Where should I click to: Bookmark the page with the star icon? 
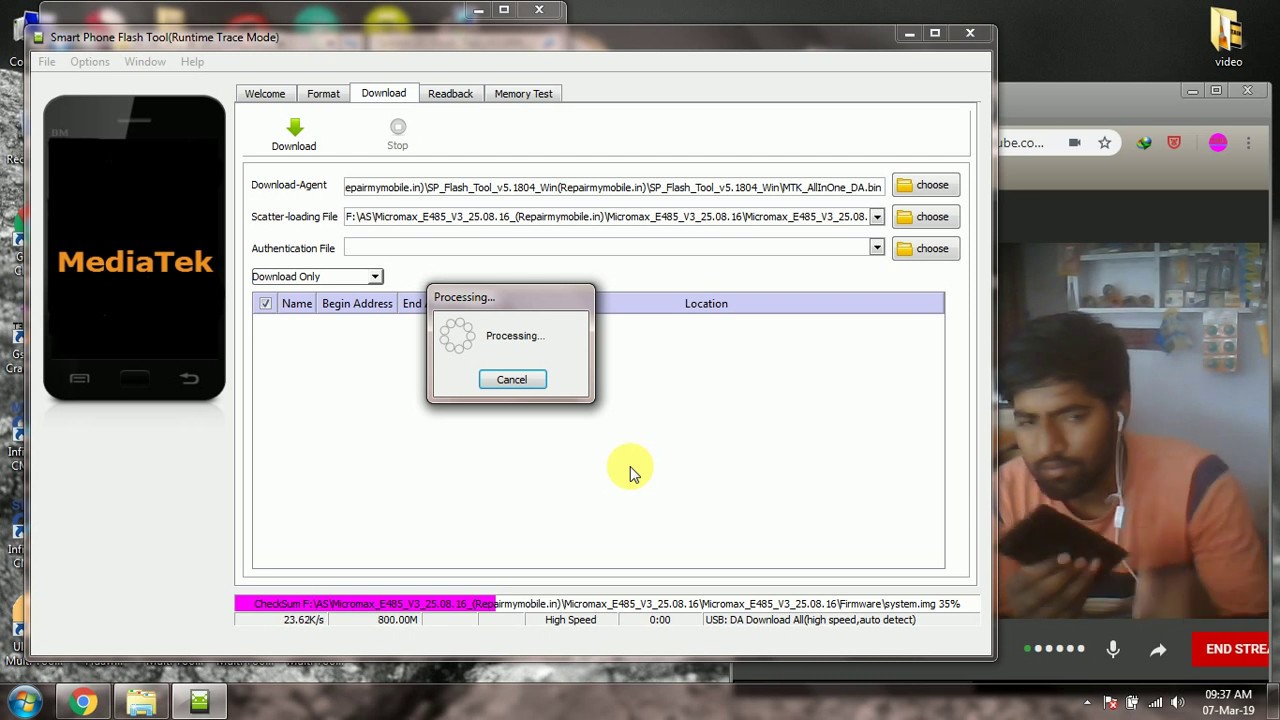coord(1104,143)
